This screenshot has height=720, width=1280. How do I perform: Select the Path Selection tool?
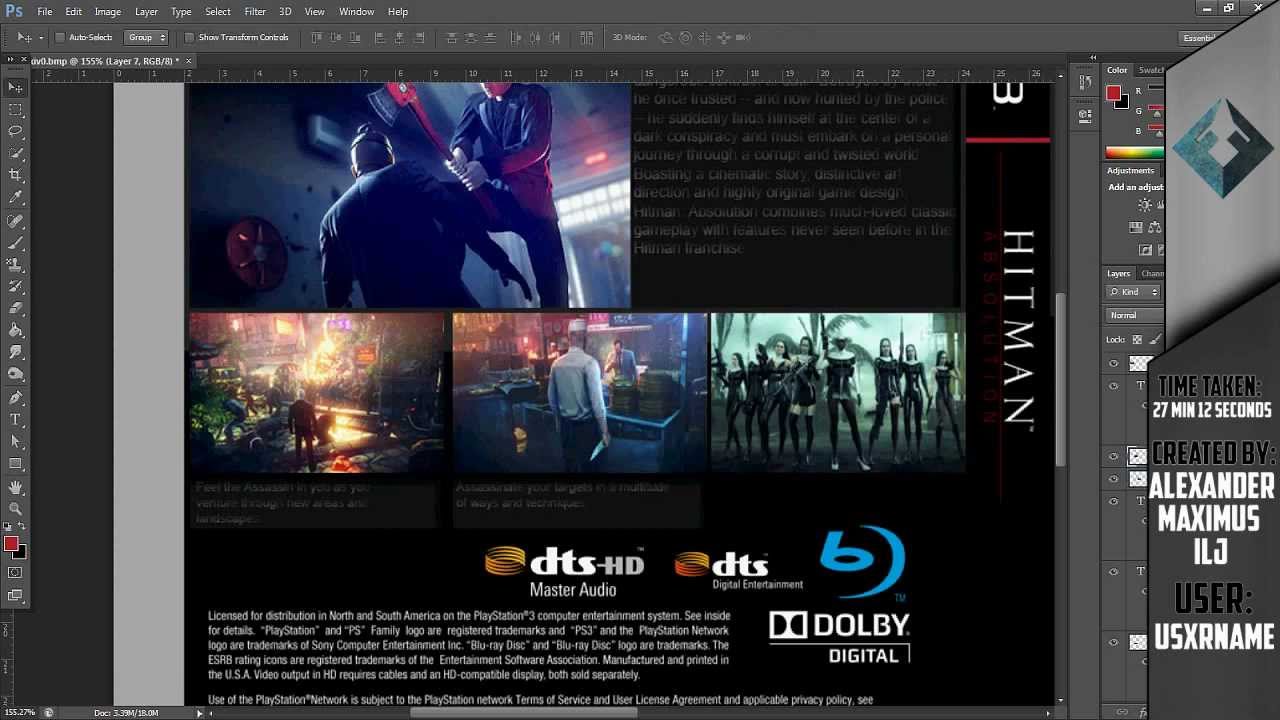(16, 442)
